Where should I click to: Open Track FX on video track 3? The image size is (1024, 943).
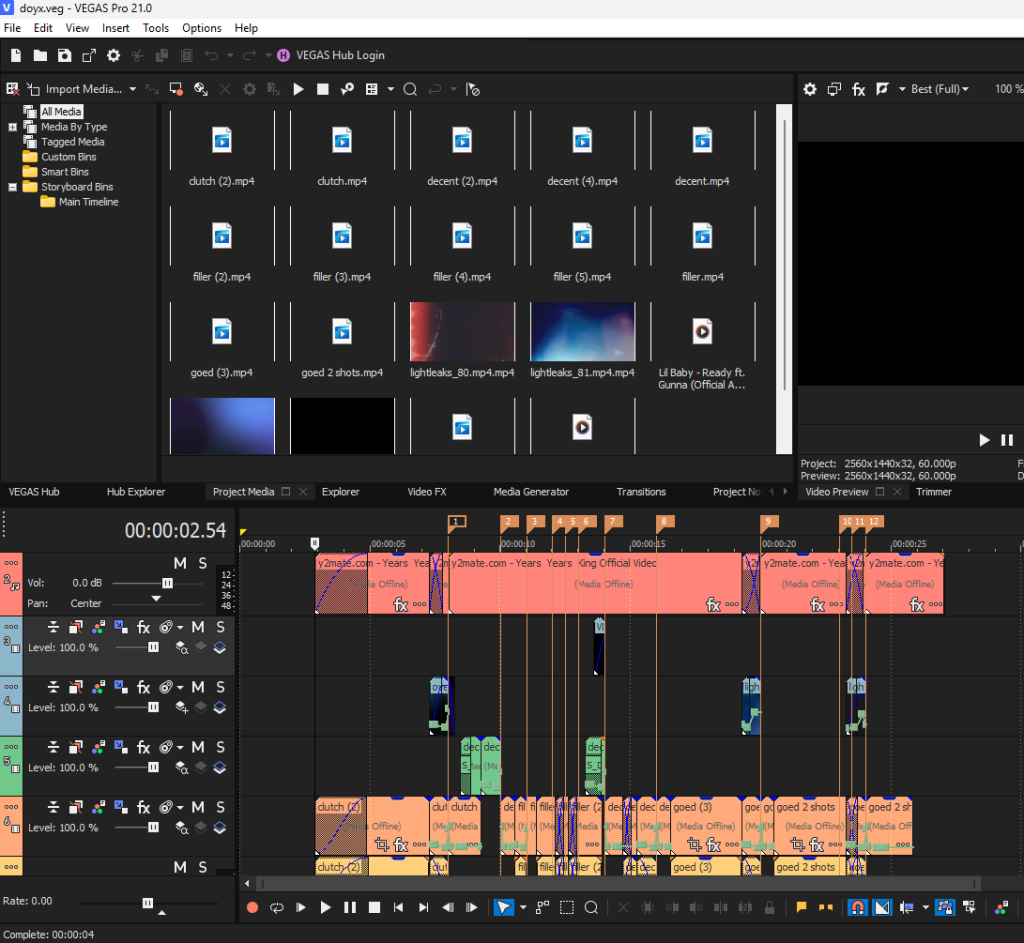[144, 628]
